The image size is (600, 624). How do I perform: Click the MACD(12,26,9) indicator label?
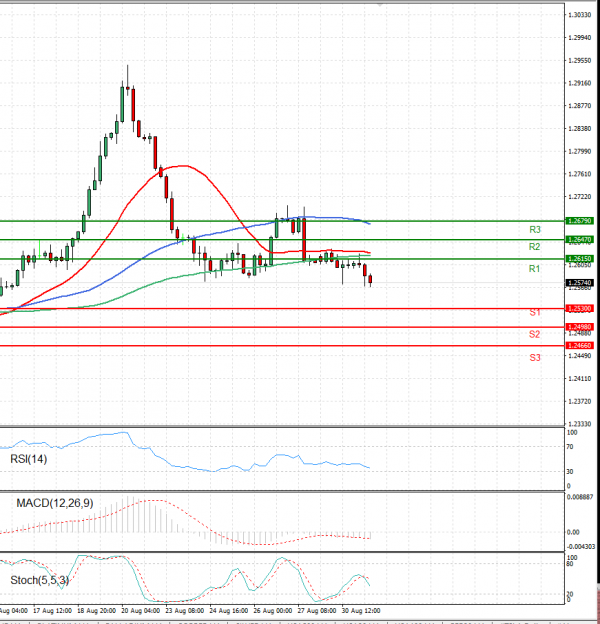pyautogui.click(x=55, y=503)
